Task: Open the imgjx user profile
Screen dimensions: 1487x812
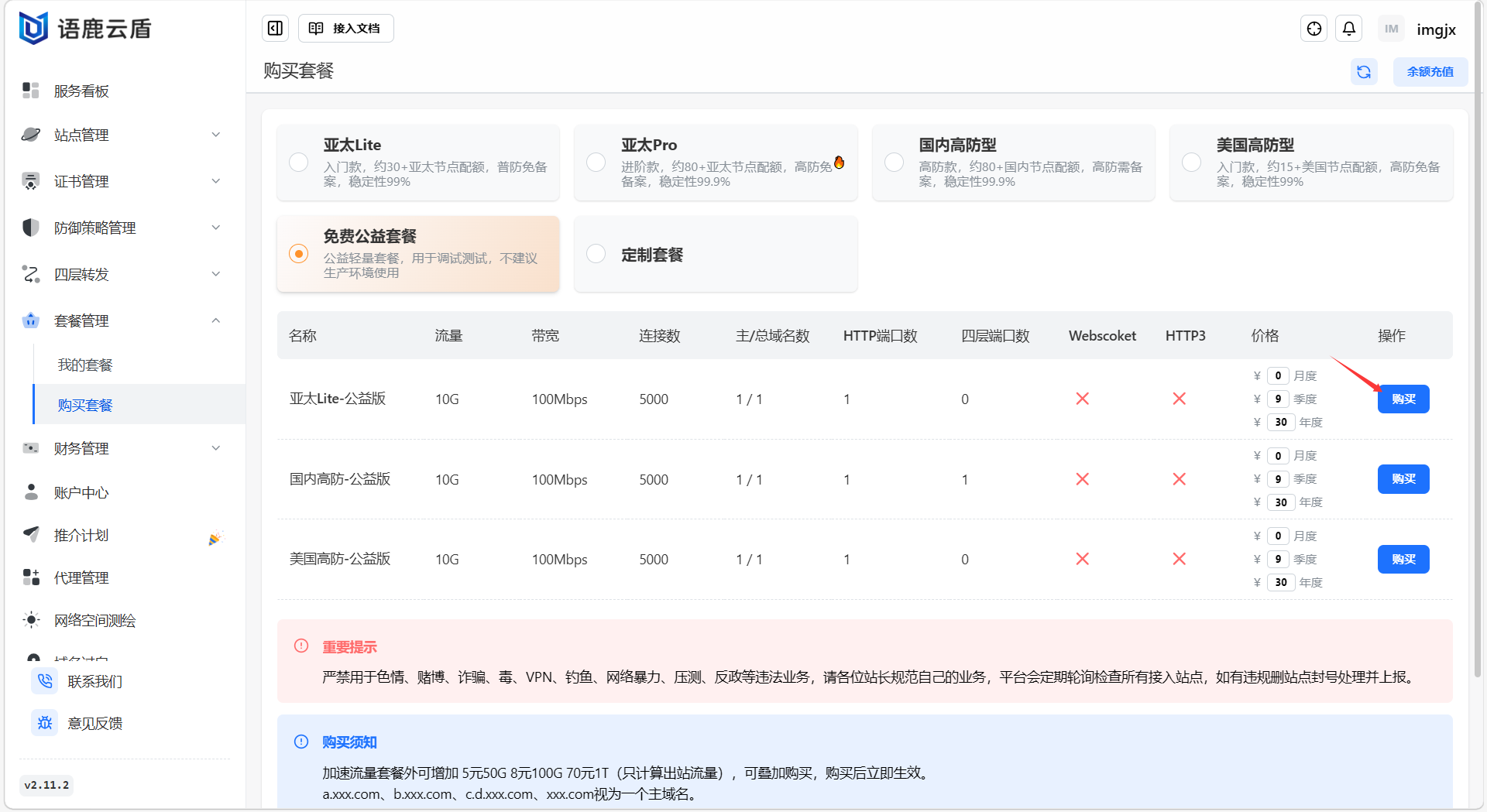Action: coord(1435,29)
